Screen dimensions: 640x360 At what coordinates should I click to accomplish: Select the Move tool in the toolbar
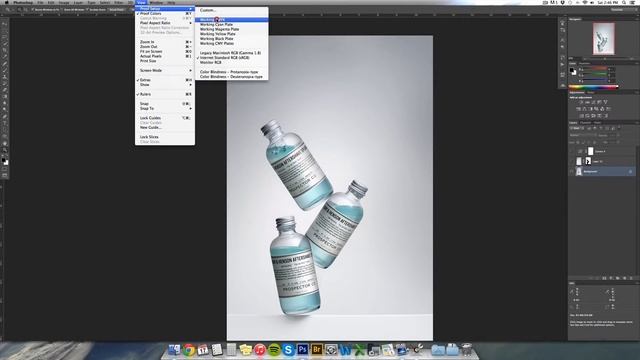tap(4, 24)
